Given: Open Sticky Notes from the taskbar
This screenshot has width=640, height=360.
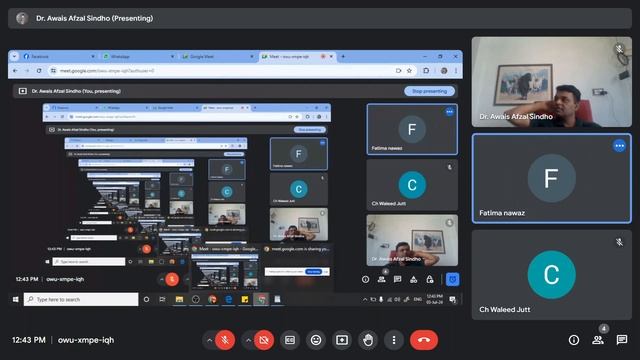Looking at the screenshot, I should 244,300.
